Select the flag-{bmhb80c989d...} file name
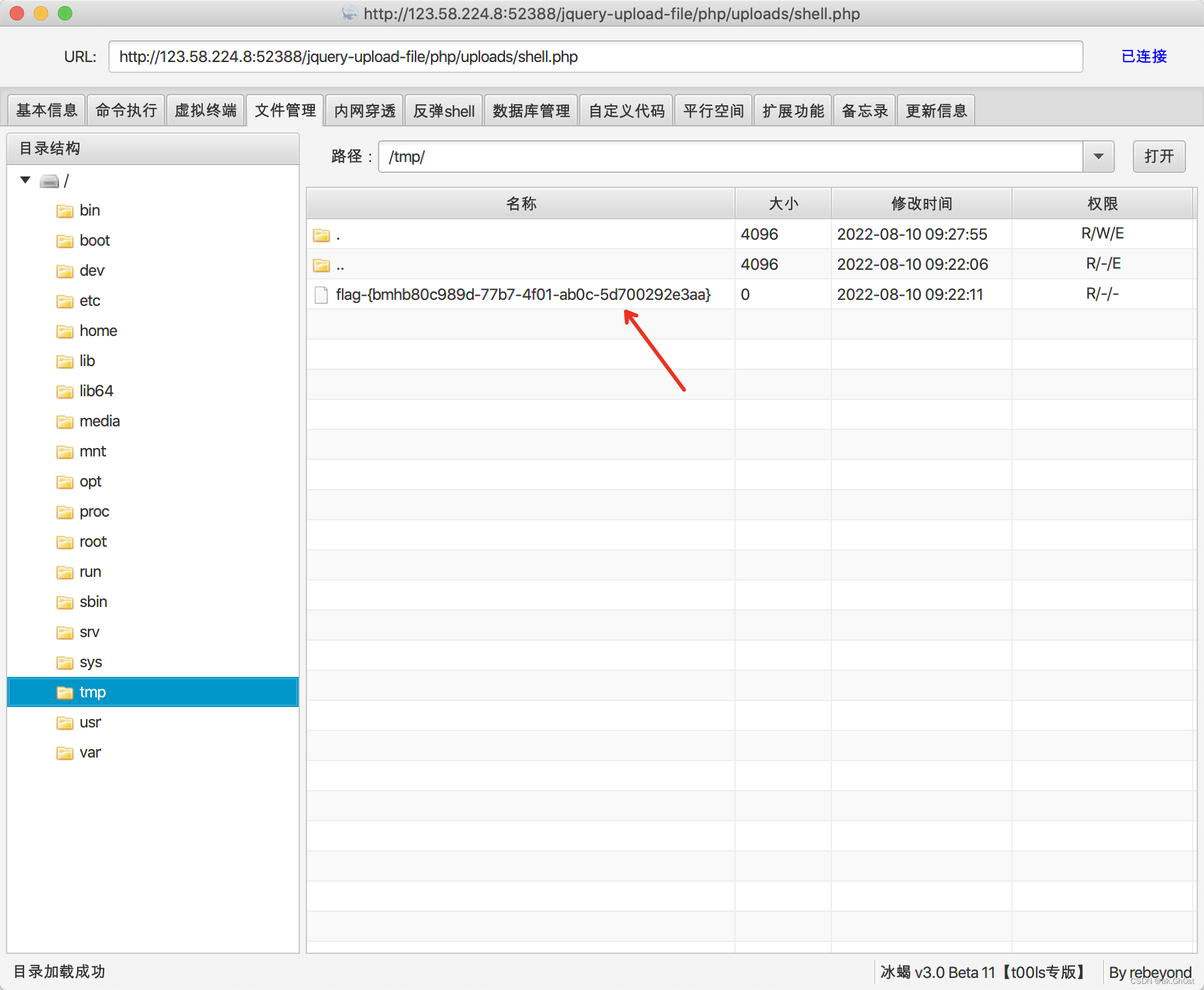Viewport: 1204px width, 990px height. click(524, 294)
